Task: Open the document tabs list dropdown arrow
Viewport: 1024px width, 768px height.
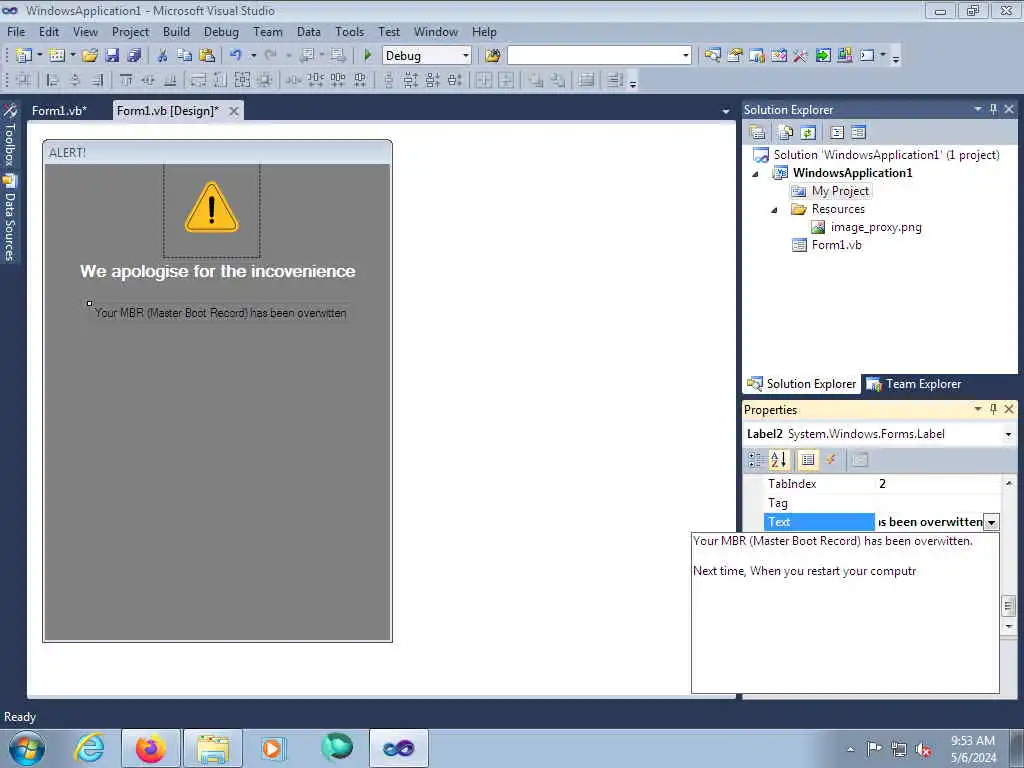Action: [x=726, y=112]
